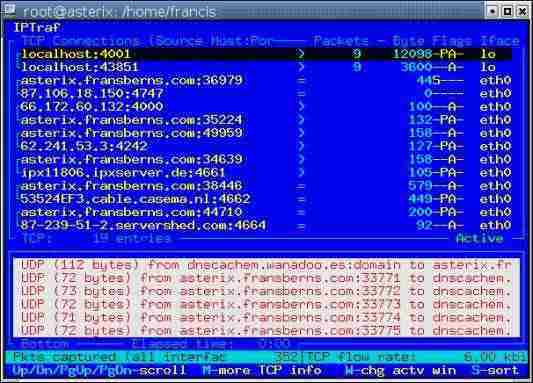Click the IPTraf title label
The image size is (533, 383).
(x=37, y=28)
